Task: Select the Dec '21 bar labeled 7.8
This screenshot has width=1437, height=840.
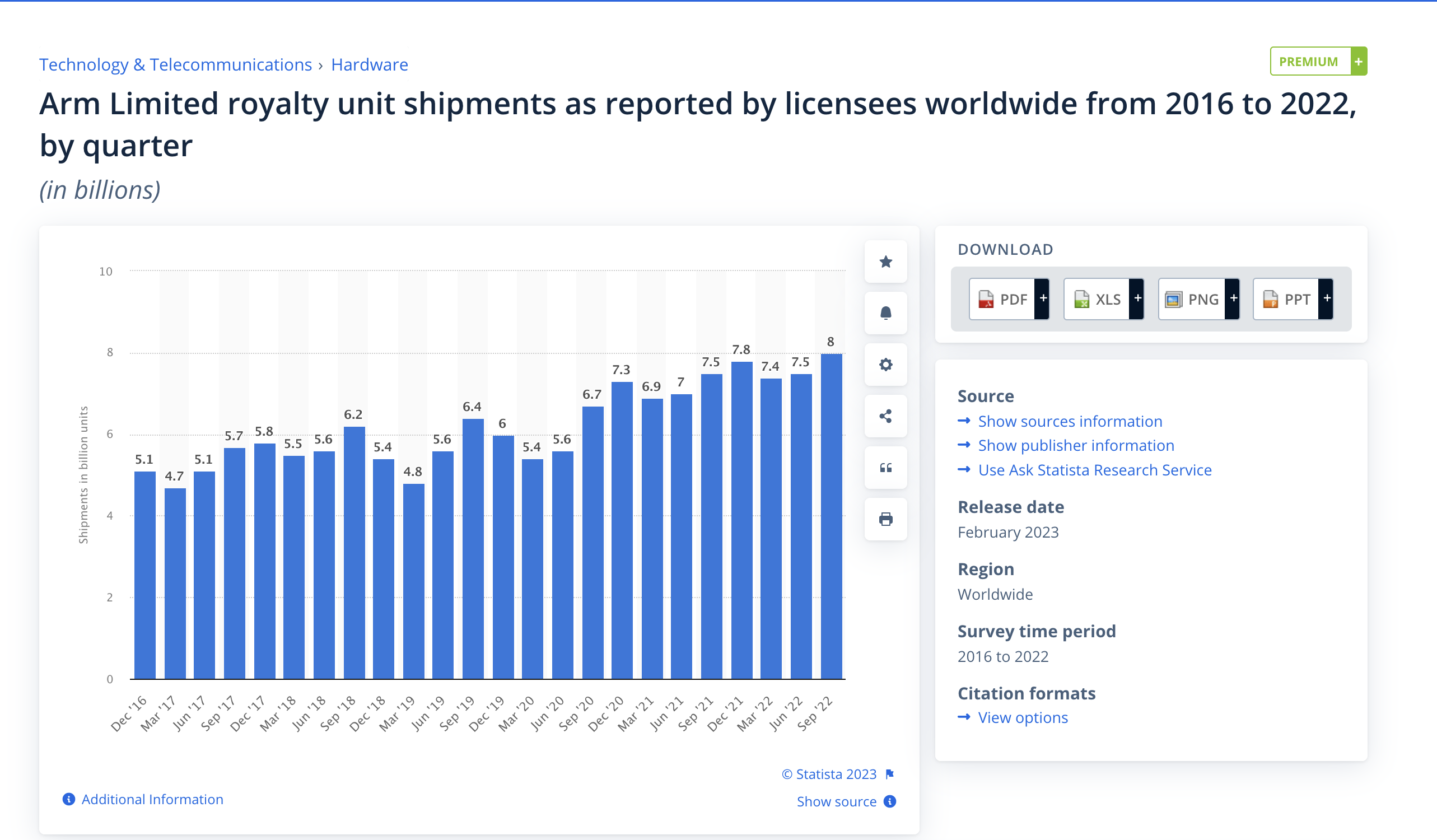Action: [741, 520]
